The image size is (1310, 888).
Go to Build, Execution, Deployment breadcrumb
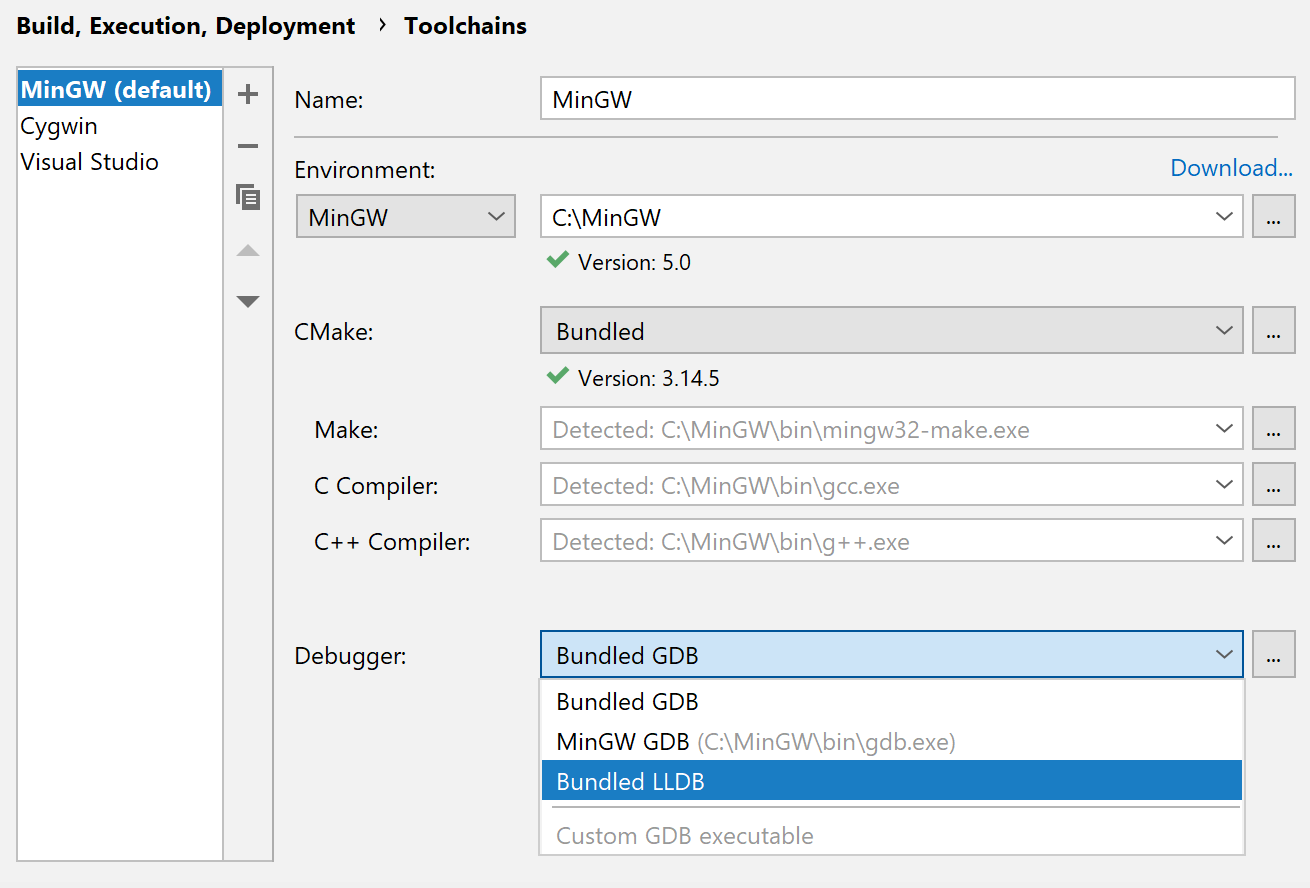[x=186, y=26]
